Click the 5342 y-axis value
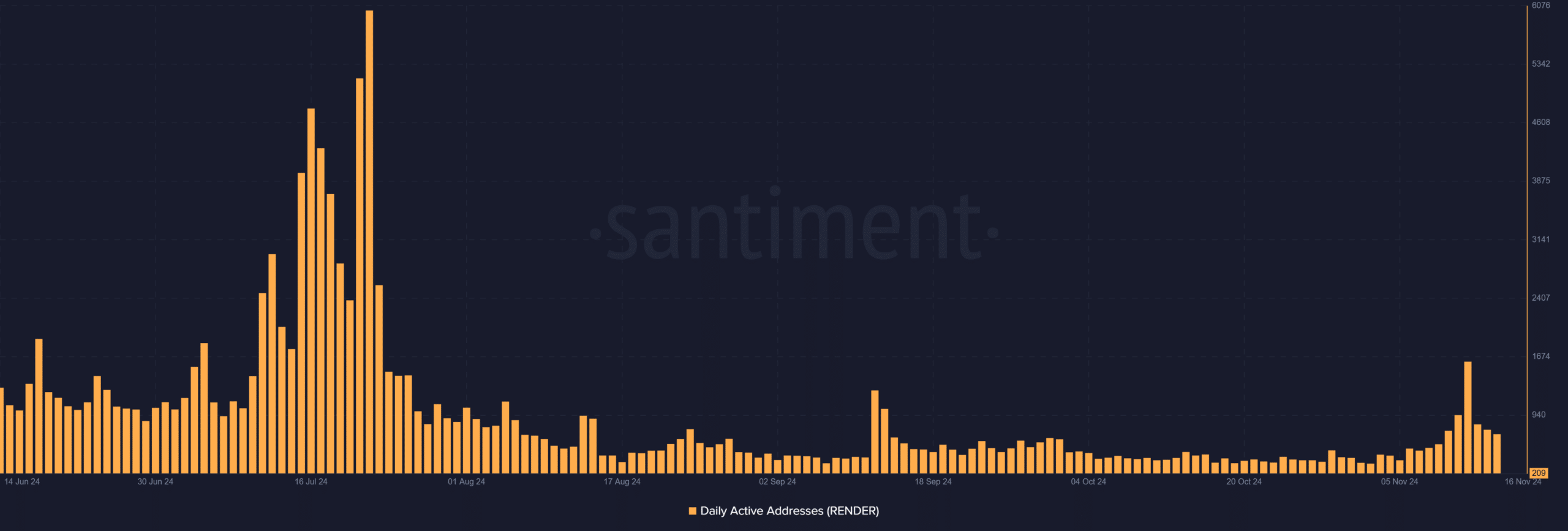Viewport: 1568px width, 531px height. click(1541, 64)
